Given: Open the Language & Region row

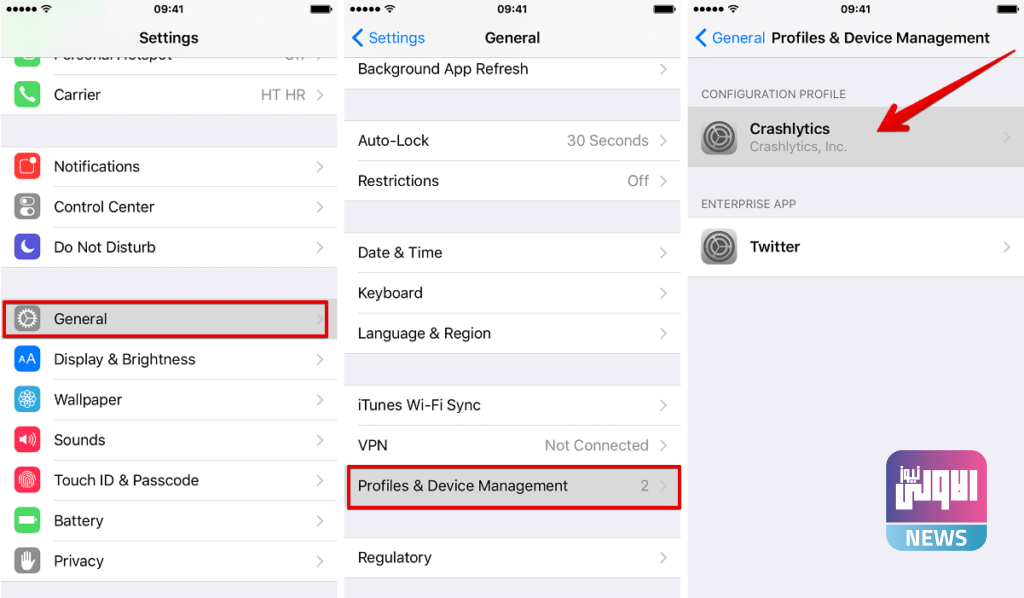Looking at the screenshot, I should (513, 334).
